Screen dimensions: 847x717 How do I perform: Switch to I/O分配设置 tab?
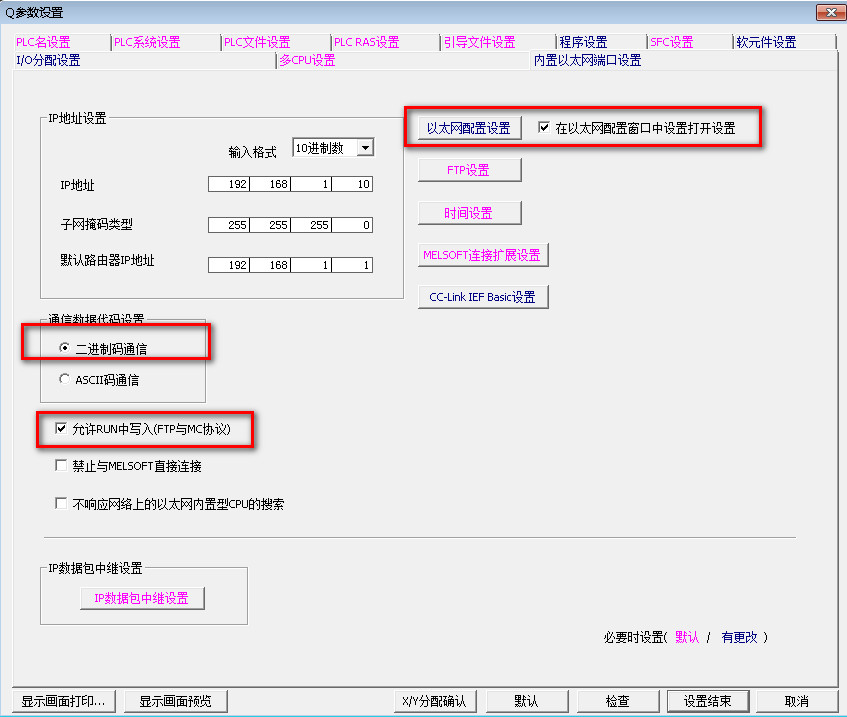pyautogui.click(x=49, y=60)
